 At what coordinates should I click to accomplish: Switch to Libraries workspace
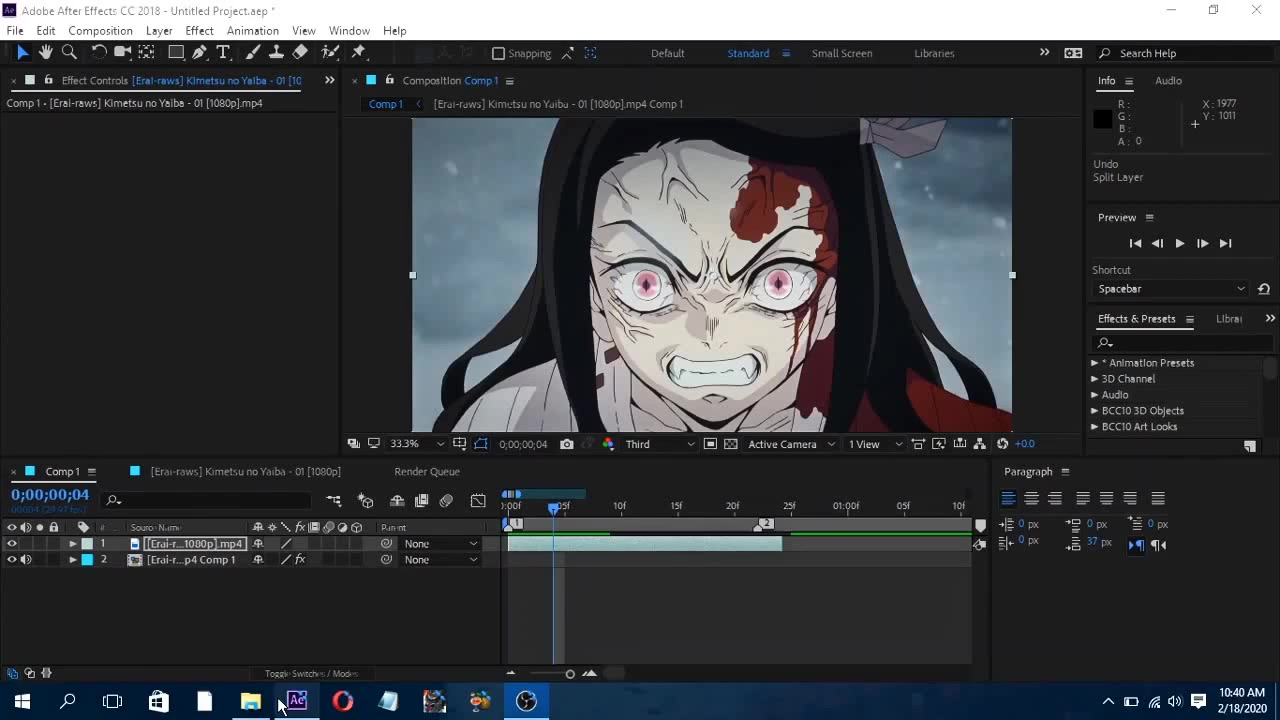point(934,54)
